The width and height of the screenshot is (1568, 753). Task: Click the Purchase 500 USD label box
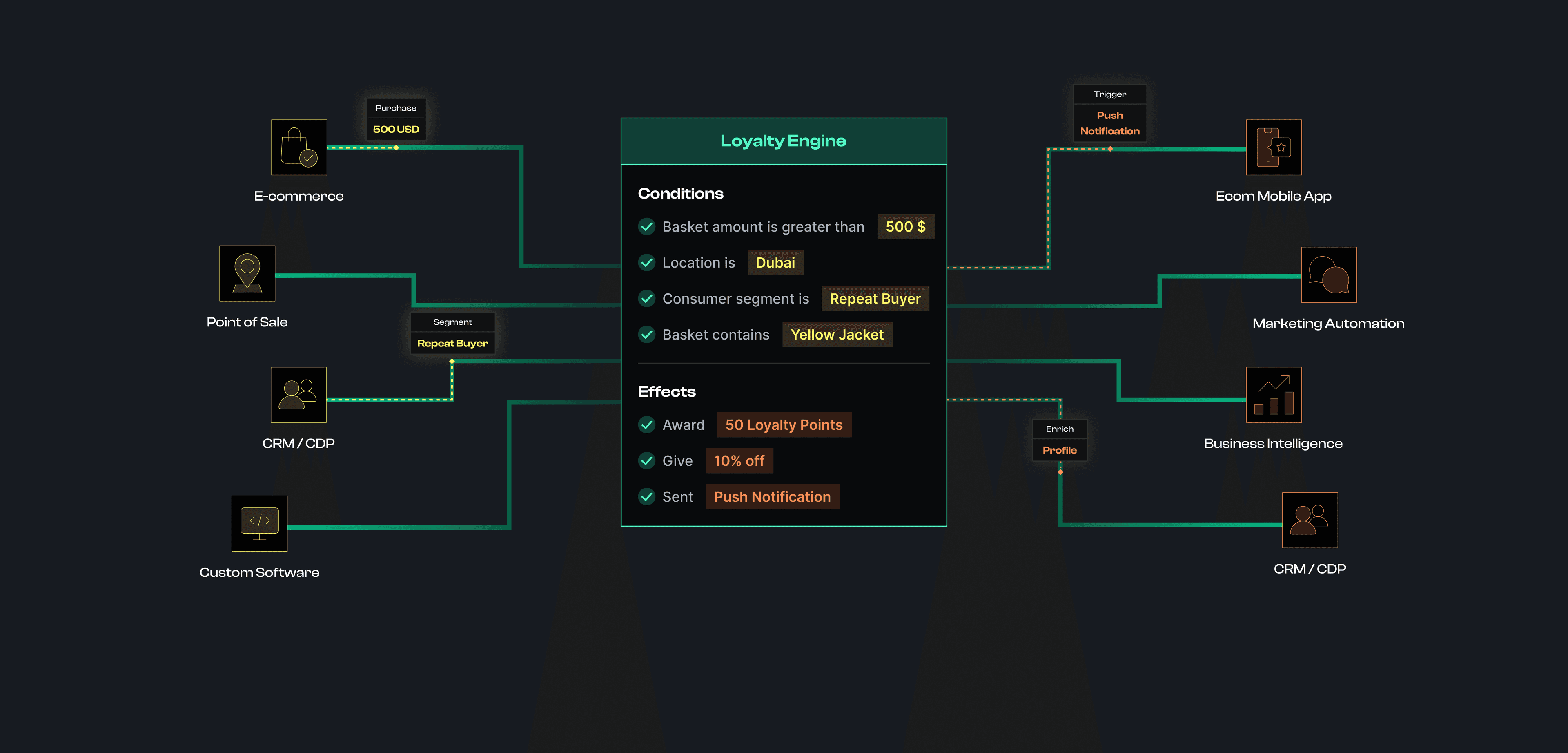(396, 119)
